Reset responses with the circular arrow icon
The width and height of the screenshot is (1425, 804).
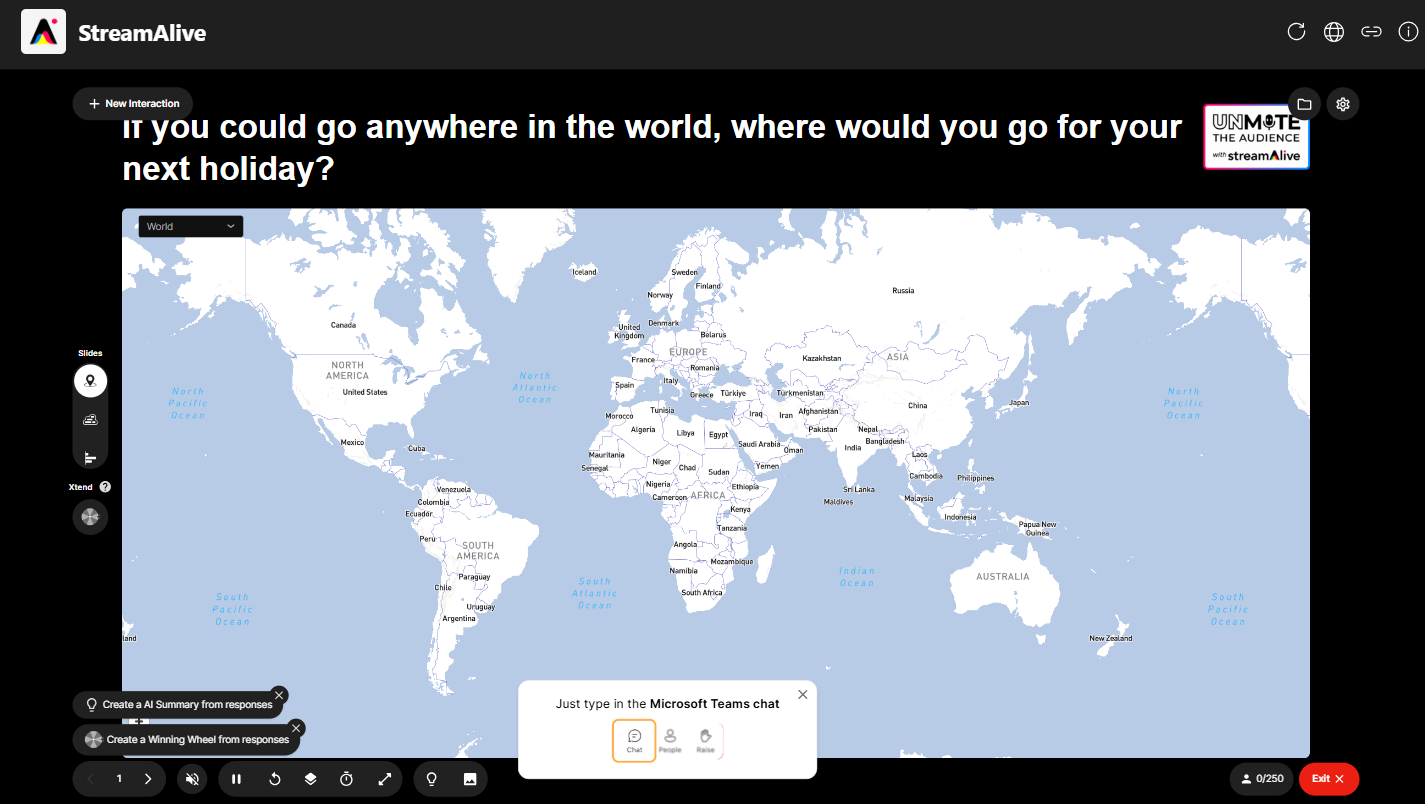[274, 779]
